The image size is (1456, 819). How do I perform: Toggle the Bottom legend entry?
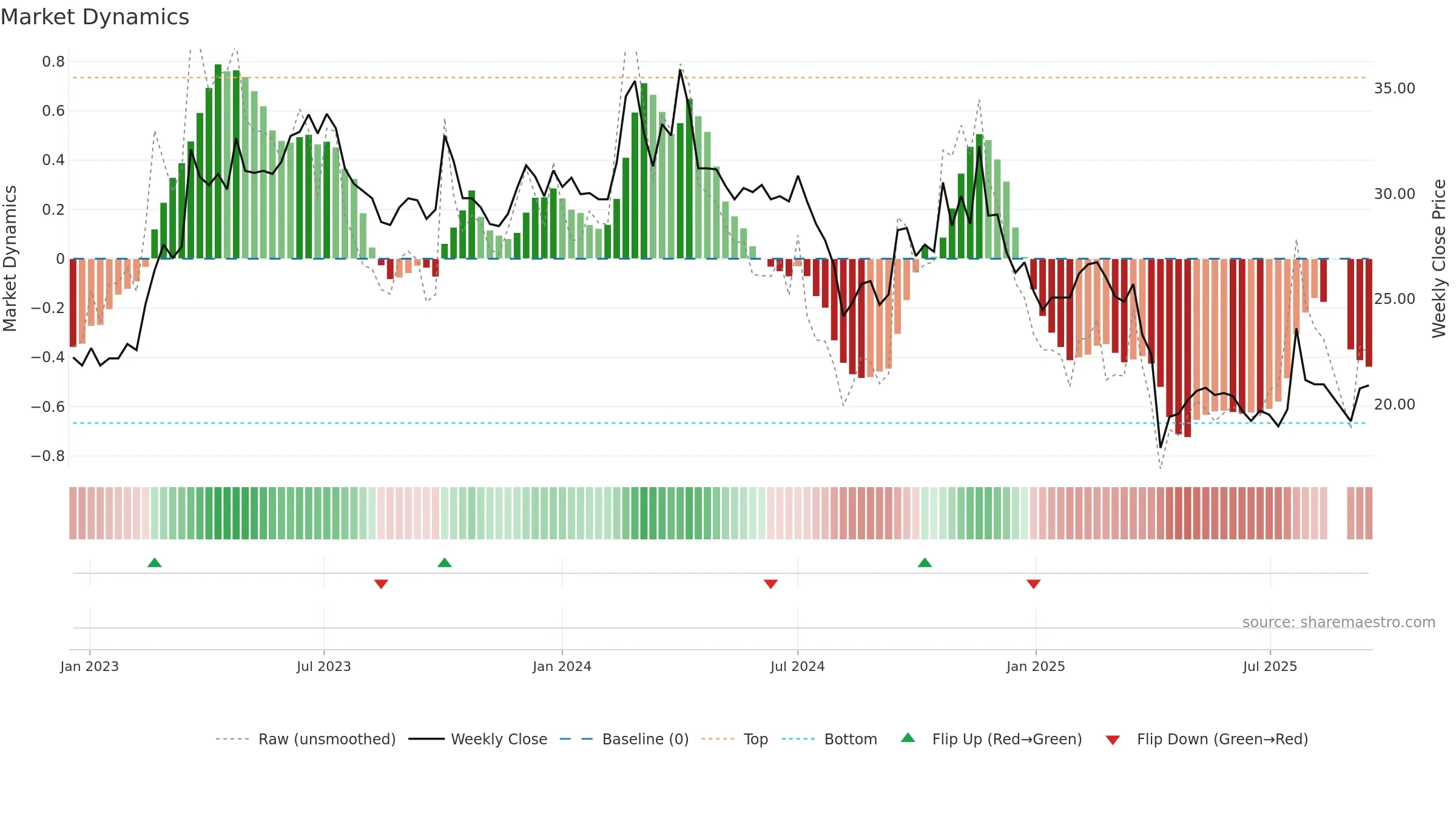point(829,739)
